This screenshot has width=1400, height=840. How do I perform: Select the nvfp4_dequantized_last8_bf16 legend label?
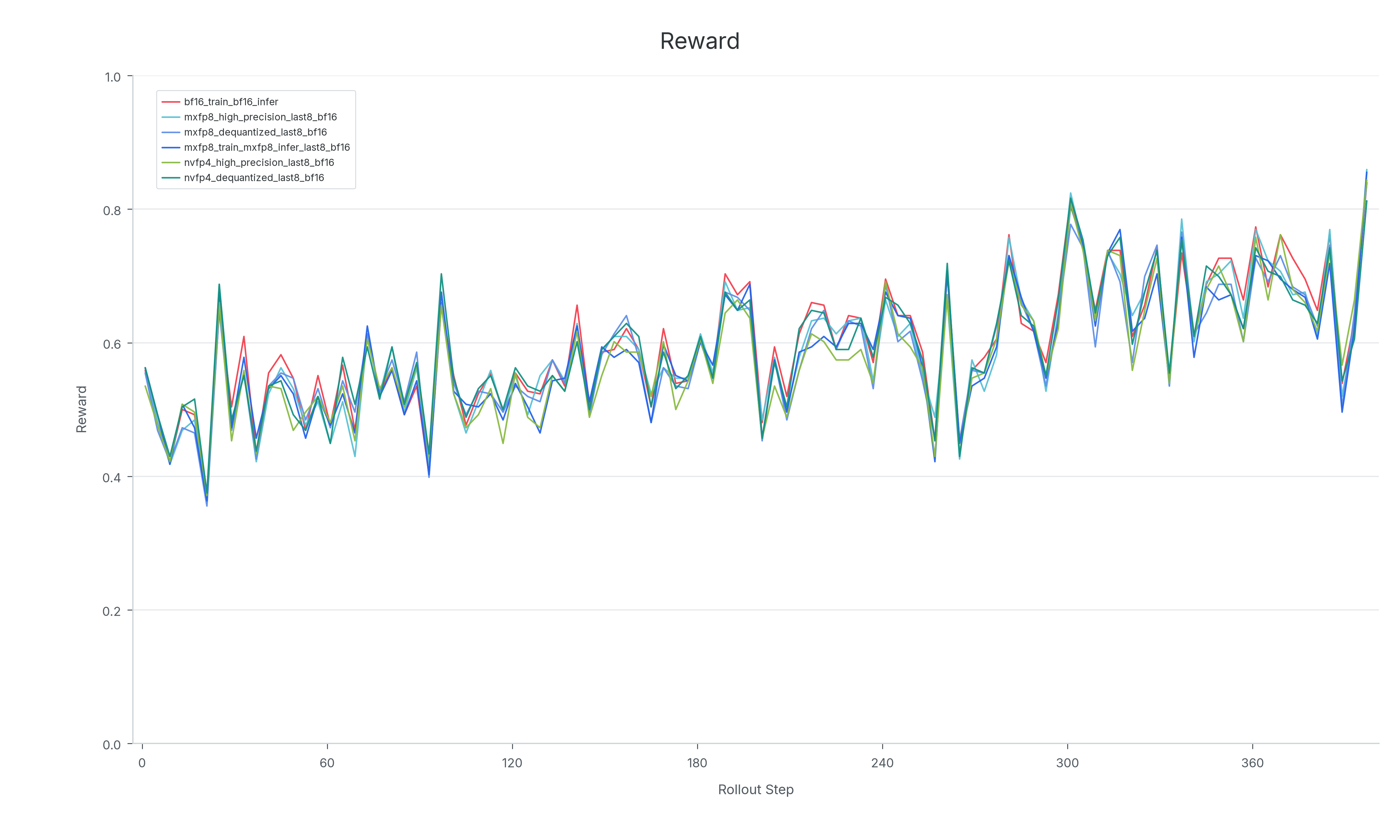tap(254, 178)
